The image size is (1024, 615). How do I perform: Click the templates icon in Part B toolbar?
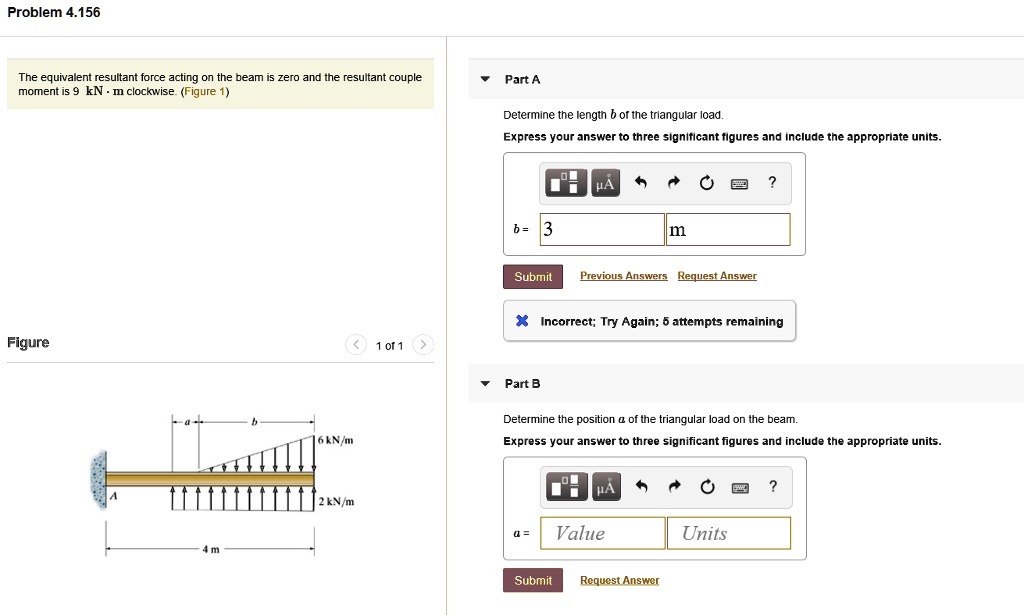click(565, 487)
